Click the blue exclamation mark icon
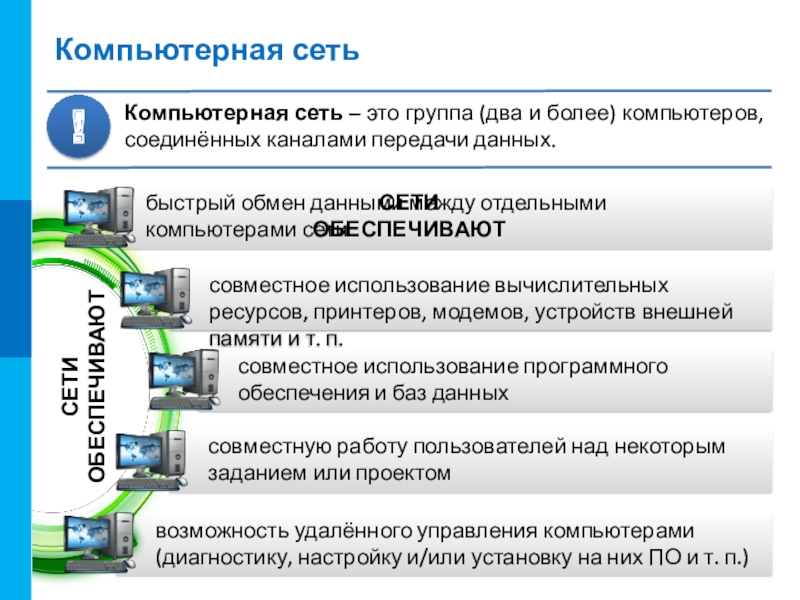Screen dimensions: 800x600 pos(79,126)
